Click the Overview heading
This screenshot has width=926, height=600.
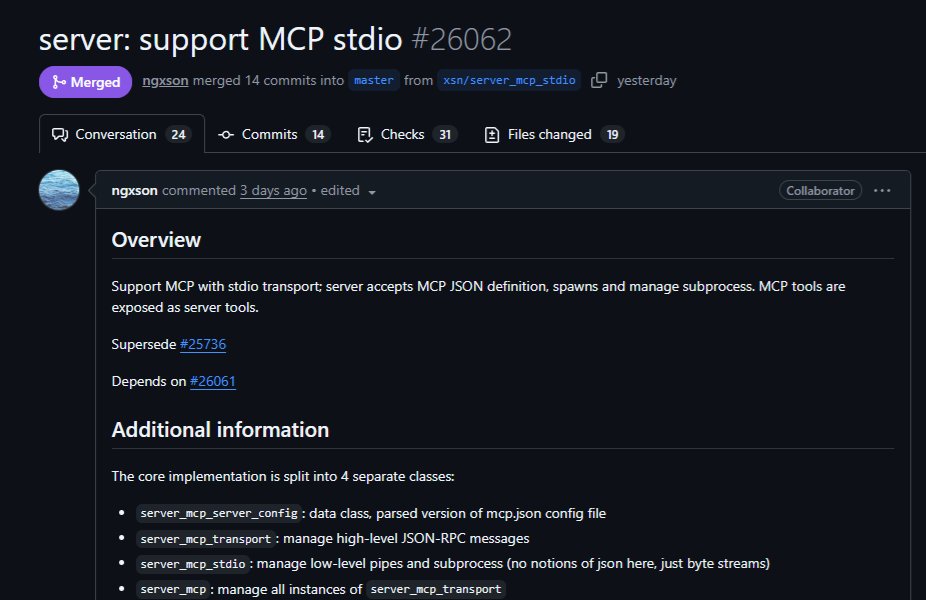tap(156, 240)
